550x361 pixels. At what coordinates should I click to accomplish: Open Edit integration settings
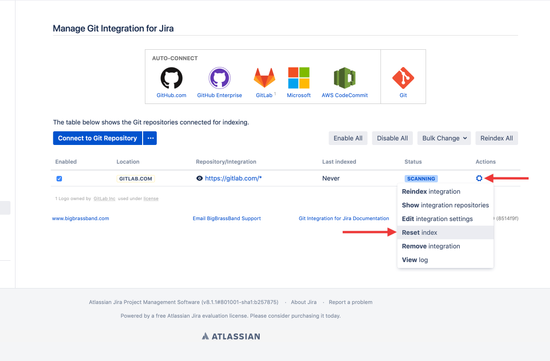pyautogui.click(x=445, y=219)
